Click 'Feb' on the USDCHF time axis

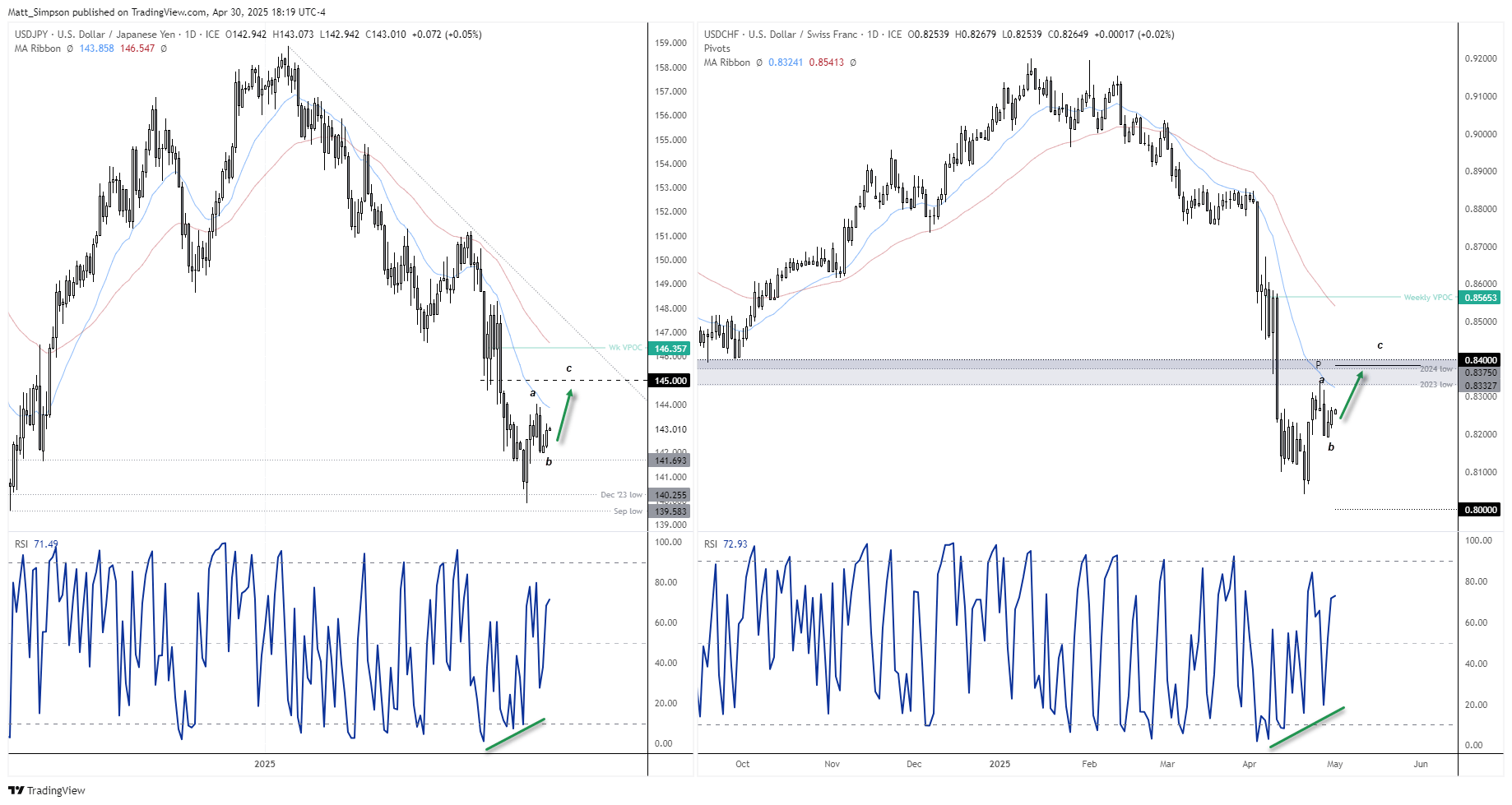1089,764
